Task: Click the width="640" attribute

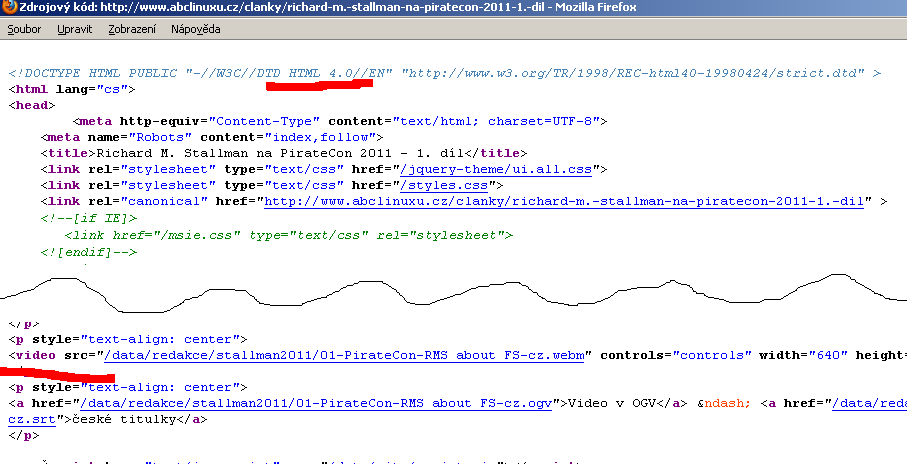Action: click(x=803, y=355)
